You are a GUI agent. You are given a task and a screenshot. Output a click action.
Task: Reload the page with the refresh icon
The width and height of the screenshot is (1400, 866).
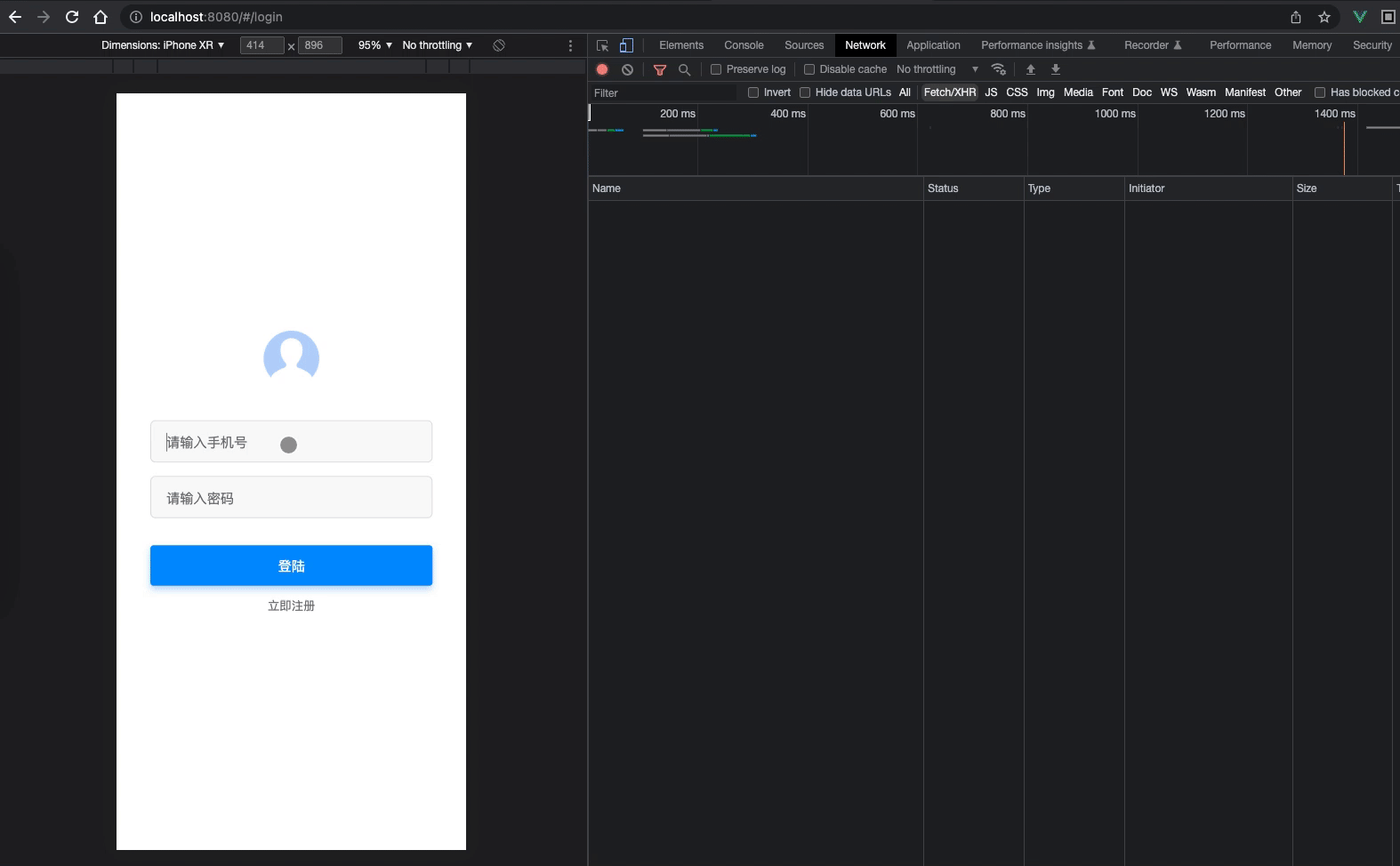[72, 17]
